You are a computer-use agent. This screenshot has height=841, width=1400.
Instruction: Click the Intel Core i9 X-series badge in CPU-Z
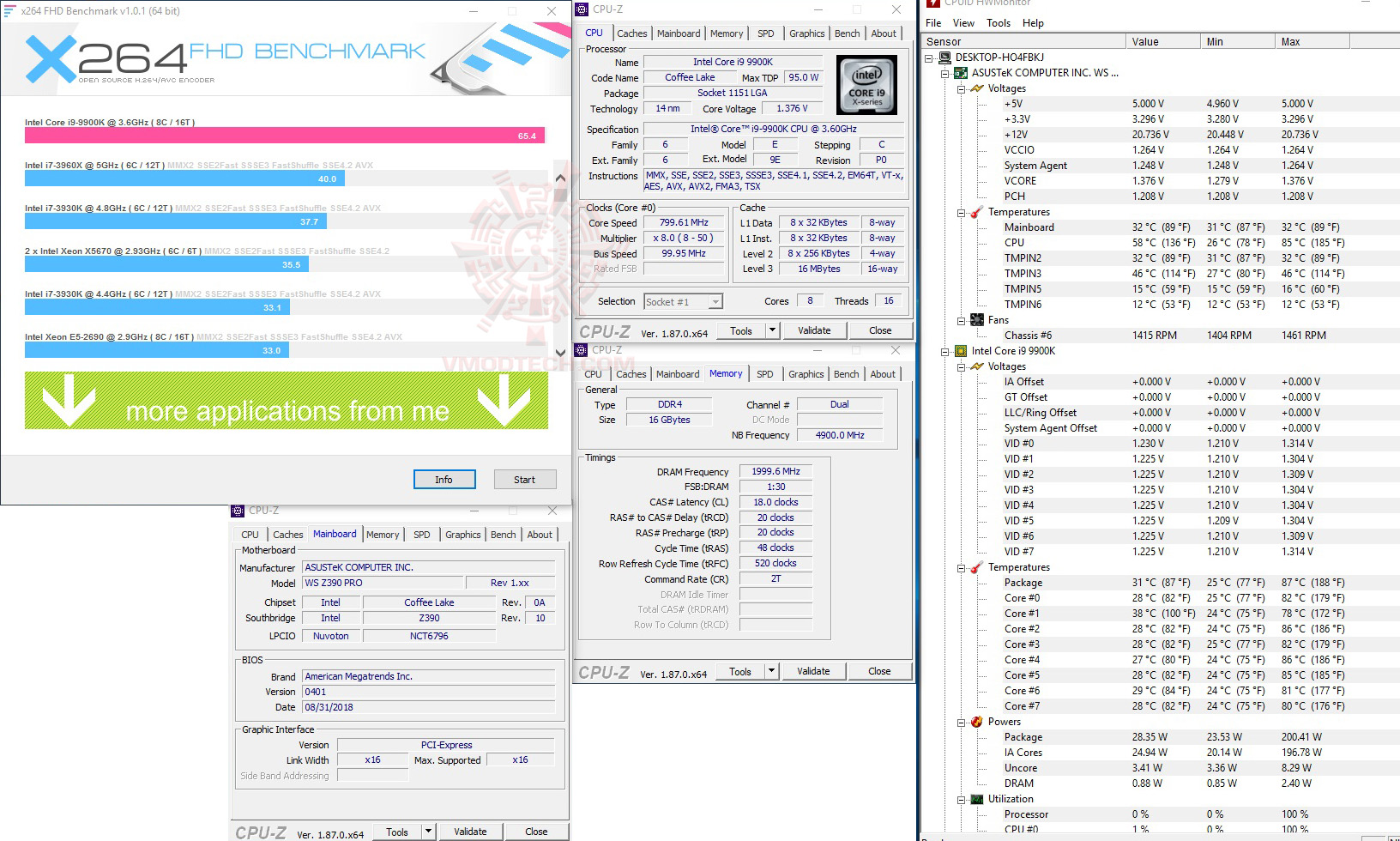point(866,84)
